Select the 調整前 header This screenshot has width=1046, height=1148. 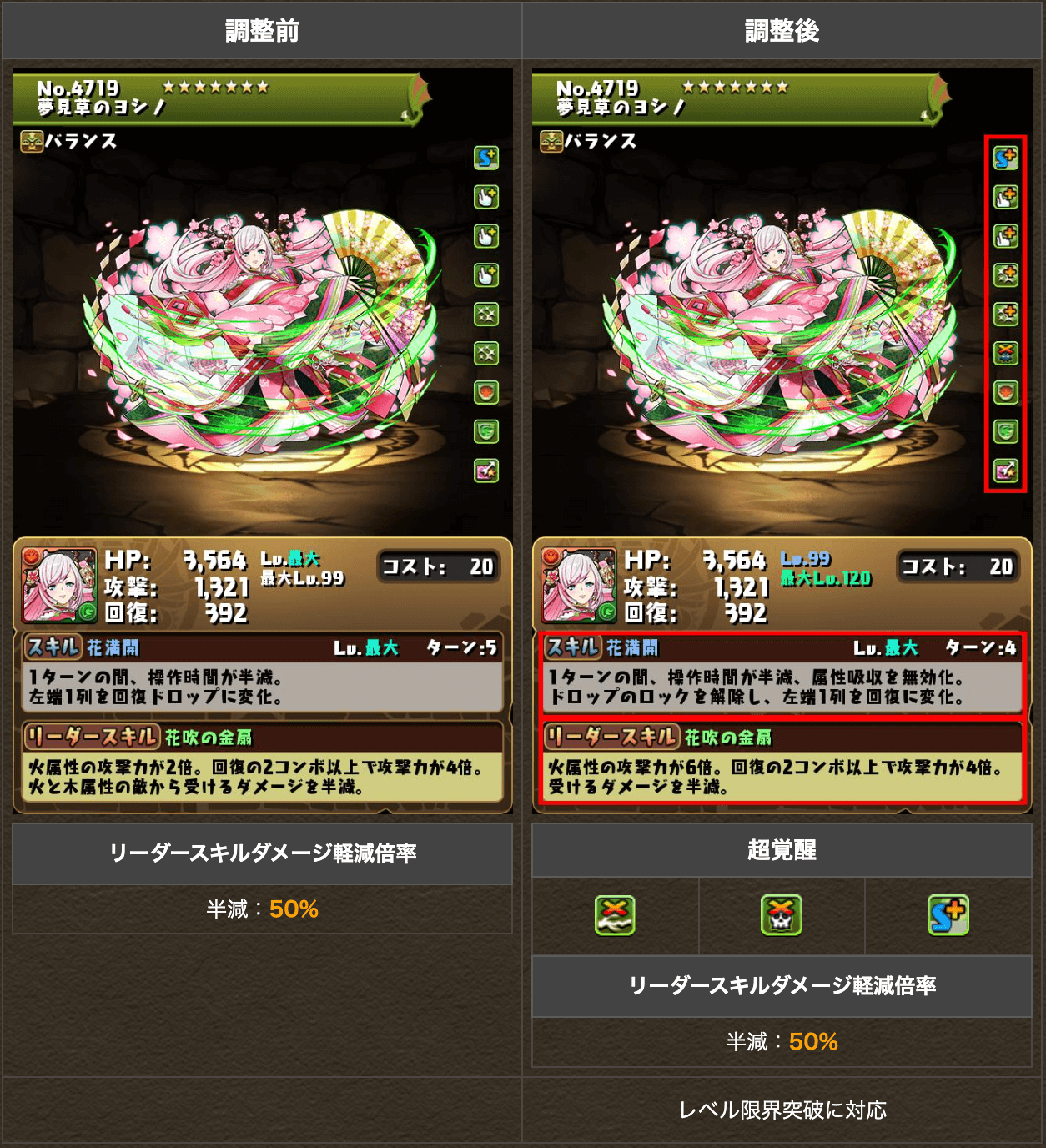tap(262, 31)
